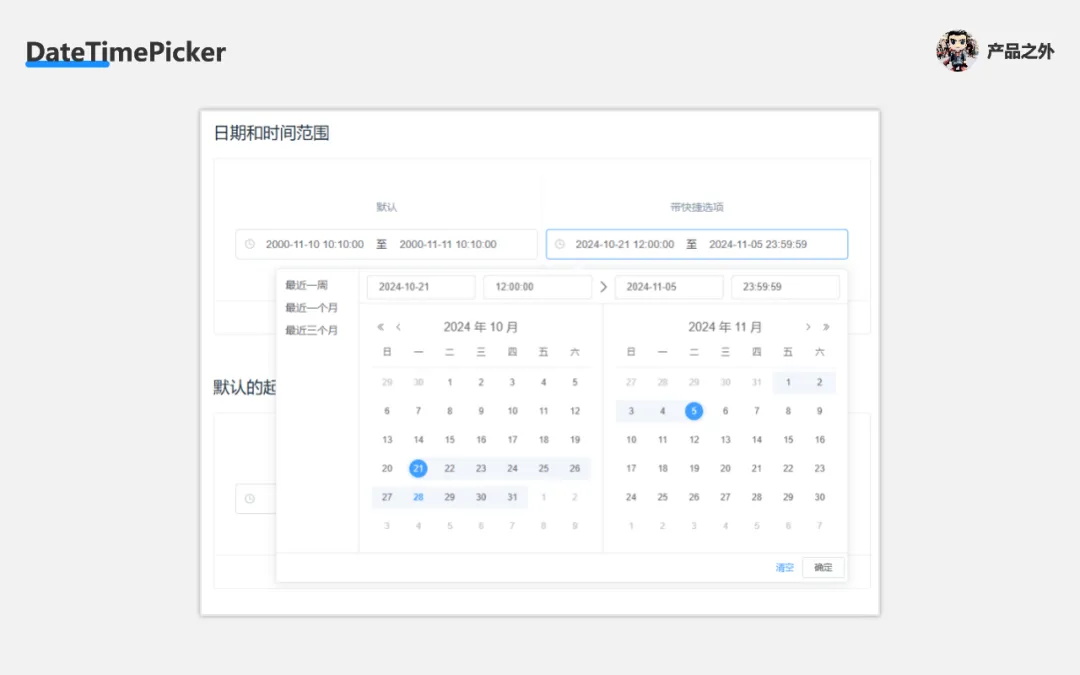1080x675 pixels.
Task: Confirm selection with 确定 button
Action: 823,568
